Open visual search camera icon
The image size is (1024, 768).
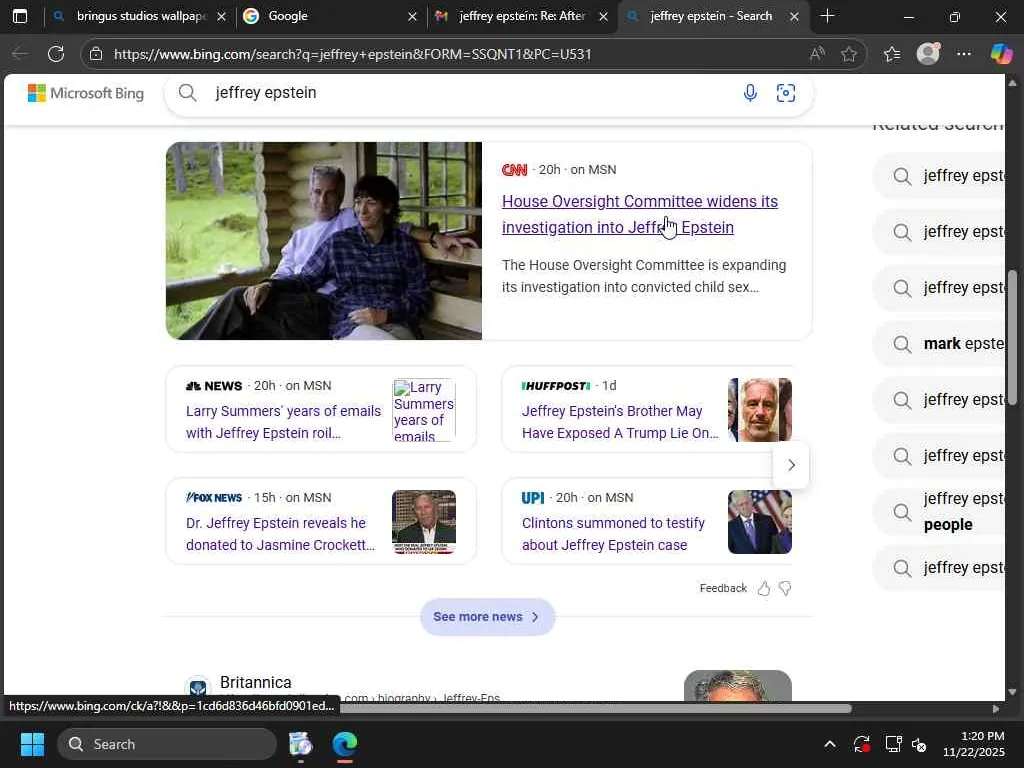pyautogui.click(x=786, y=93)
